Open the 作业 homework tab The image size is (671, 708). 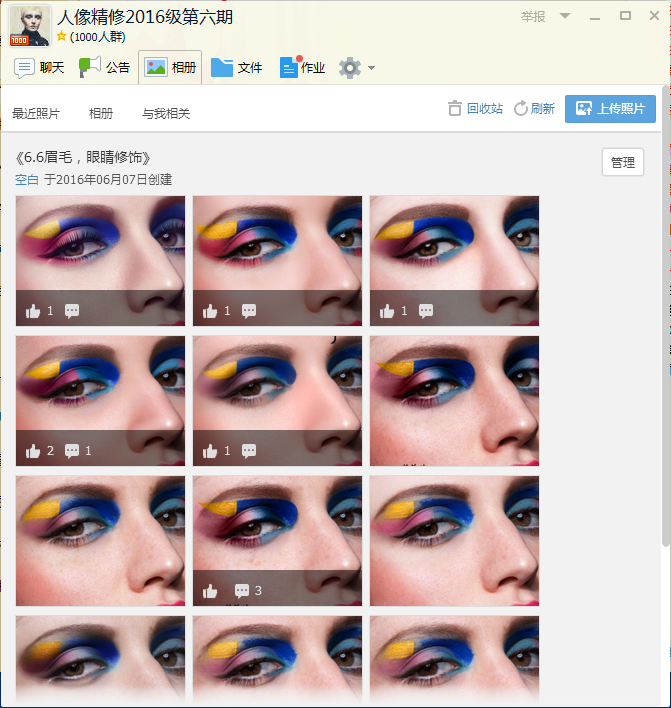pos(302,68)
